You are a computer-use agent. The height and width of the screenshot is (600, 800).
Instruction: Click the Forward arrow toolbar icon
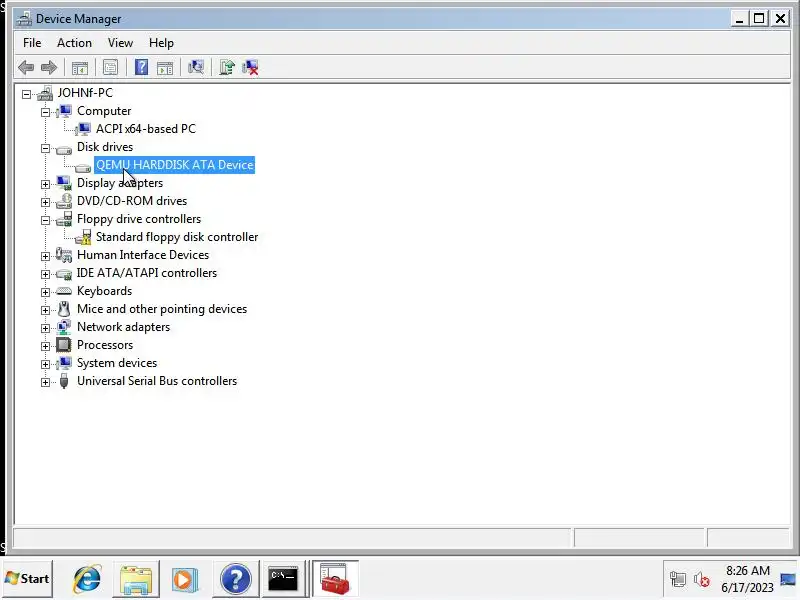coord(49,67)
